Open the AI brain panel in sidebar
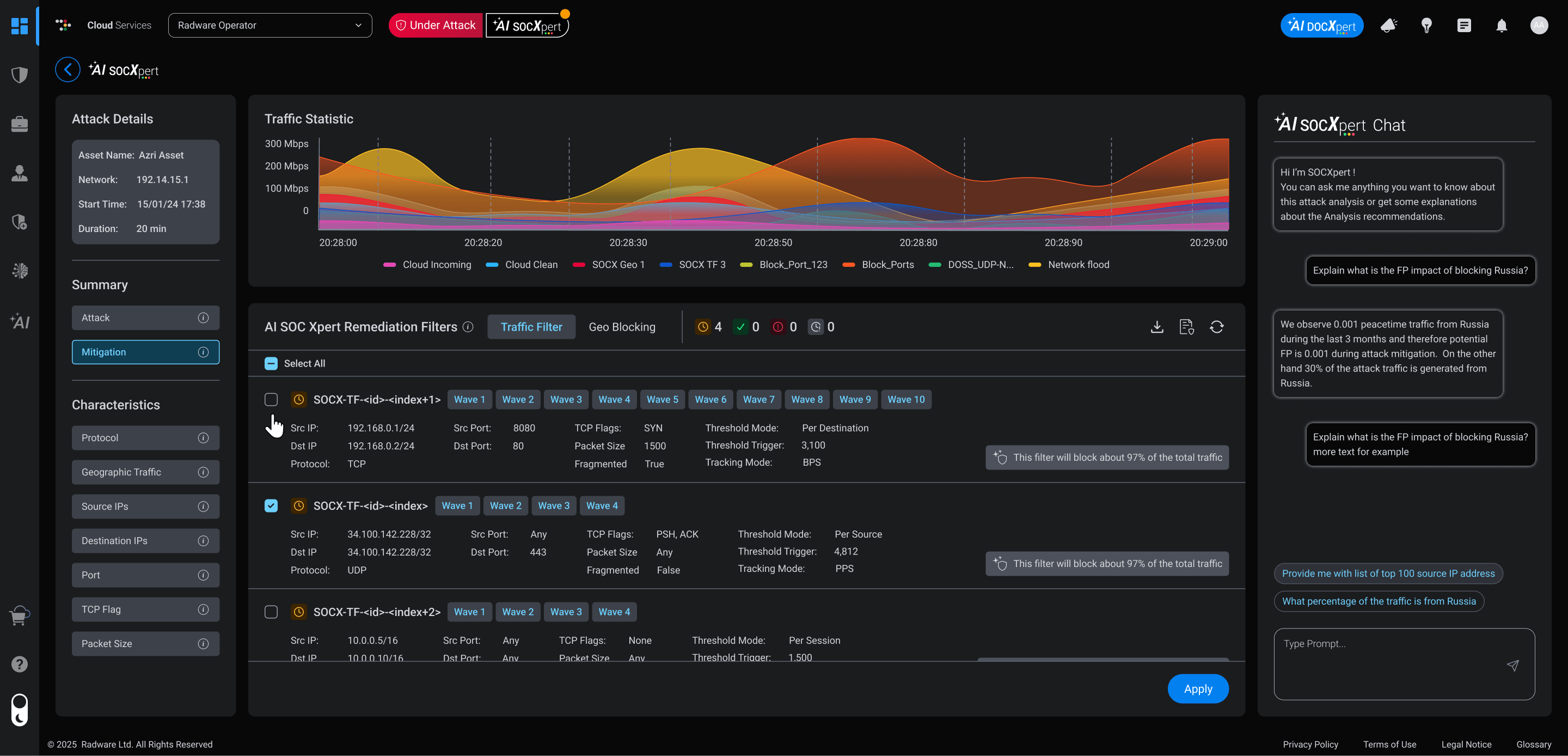The height and width of the screenshot is (756, 1568). (x=20, y=271)
